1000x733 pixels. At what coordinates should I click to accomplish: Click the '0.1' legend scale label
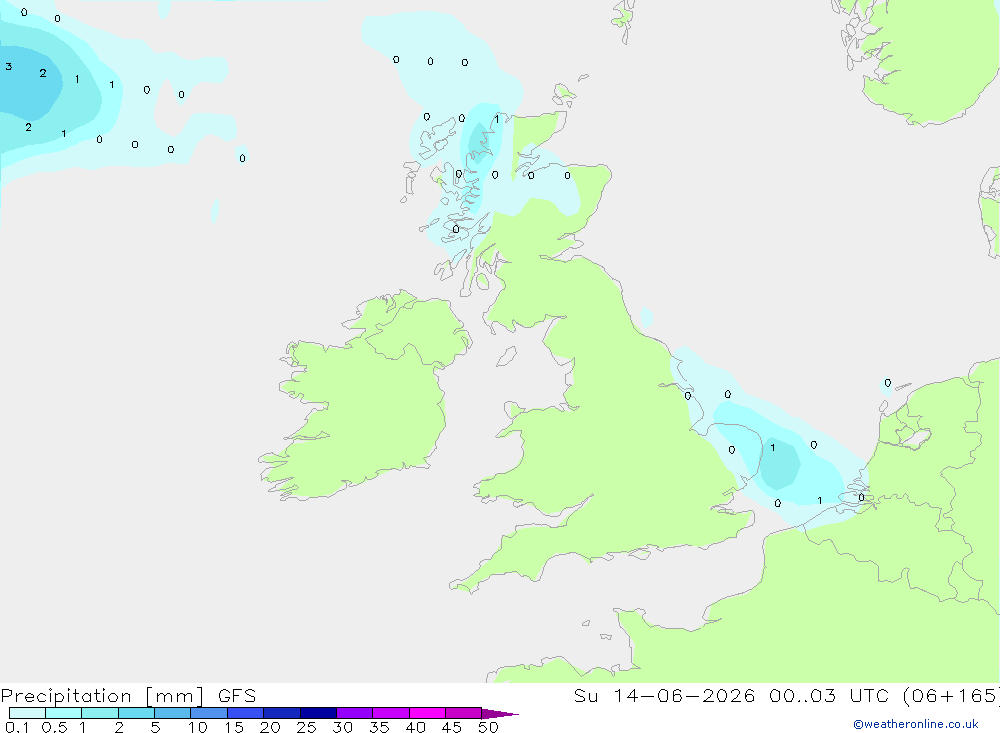click(17, 727)
